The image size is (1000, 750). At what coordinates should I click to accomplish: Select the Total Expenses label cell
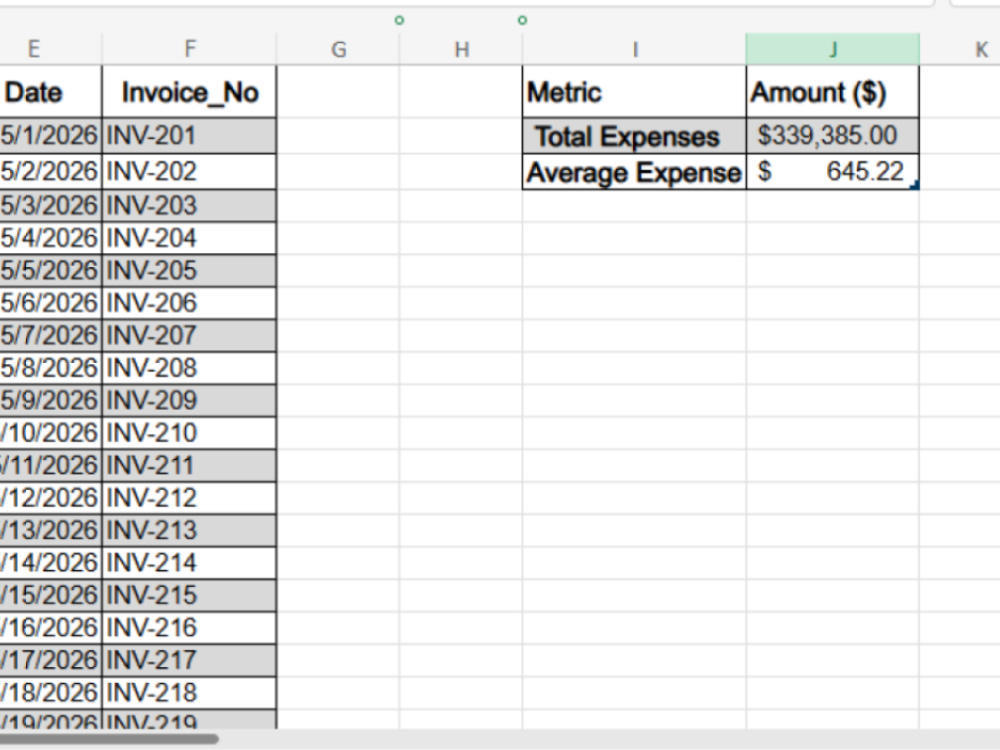pyautogui.click(x=634, y=136)
